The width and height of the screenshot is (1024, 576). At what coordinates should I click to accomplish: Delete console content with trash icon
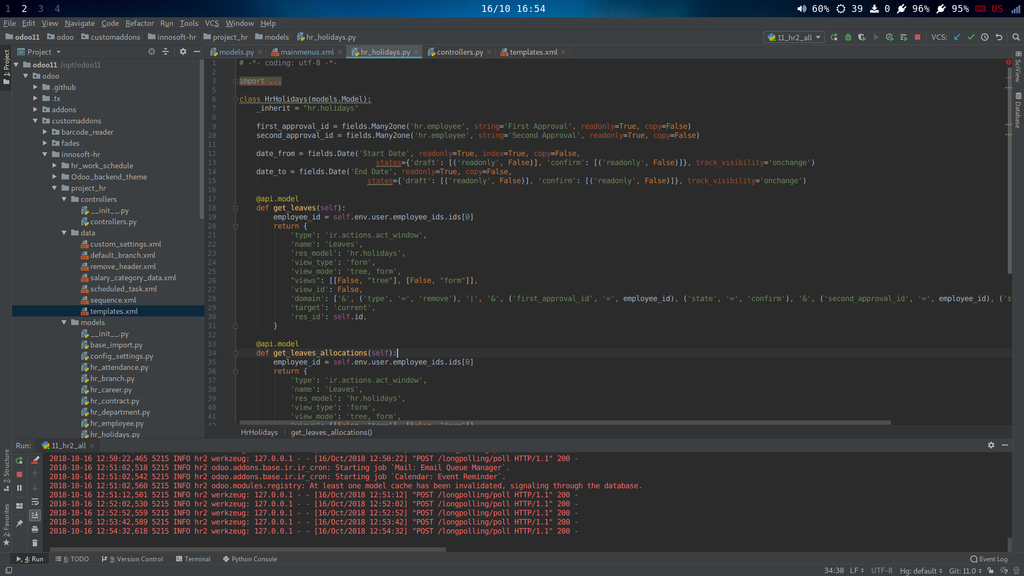pos(35,543)
